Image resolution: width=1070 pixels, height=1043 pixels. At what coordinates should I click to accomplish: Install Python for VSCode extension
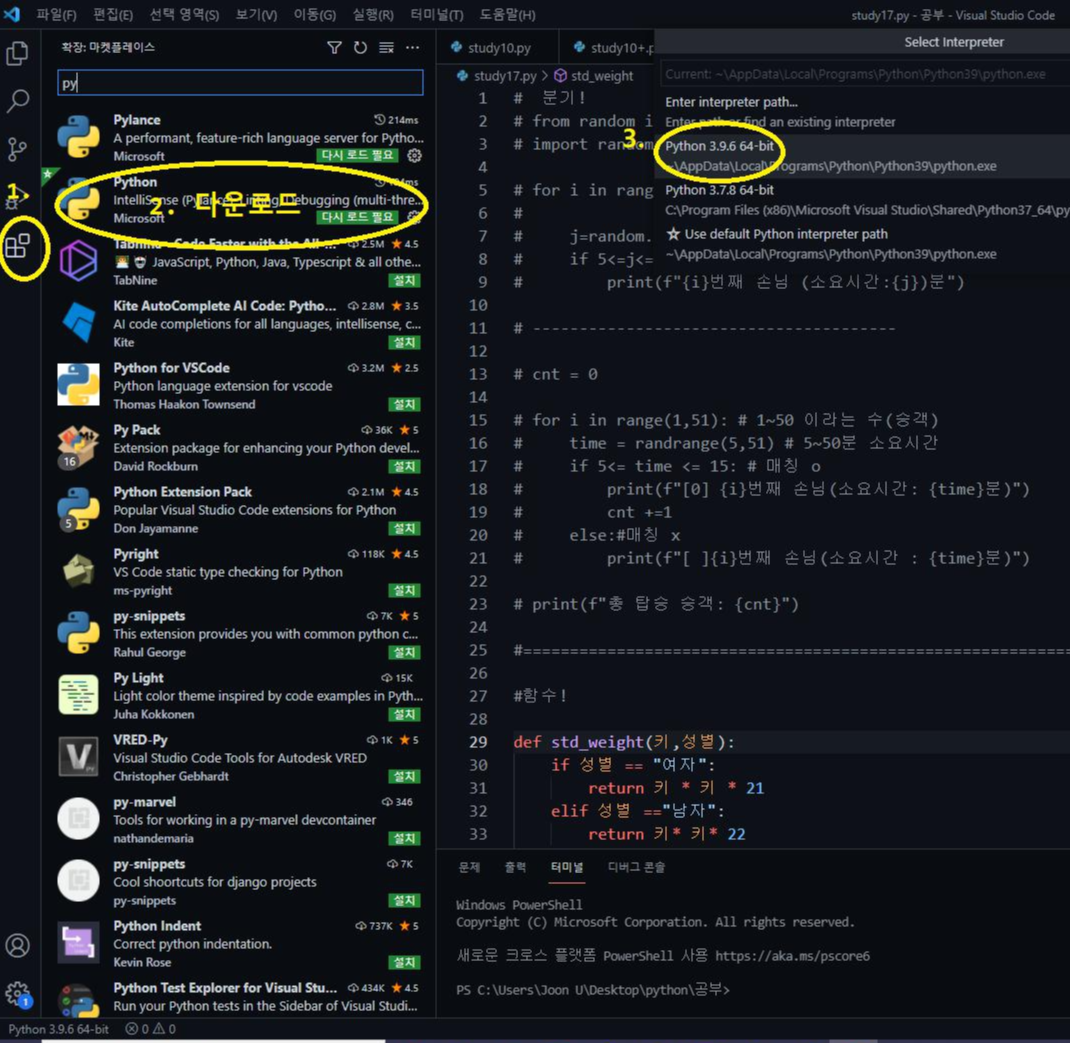(405, 404)
